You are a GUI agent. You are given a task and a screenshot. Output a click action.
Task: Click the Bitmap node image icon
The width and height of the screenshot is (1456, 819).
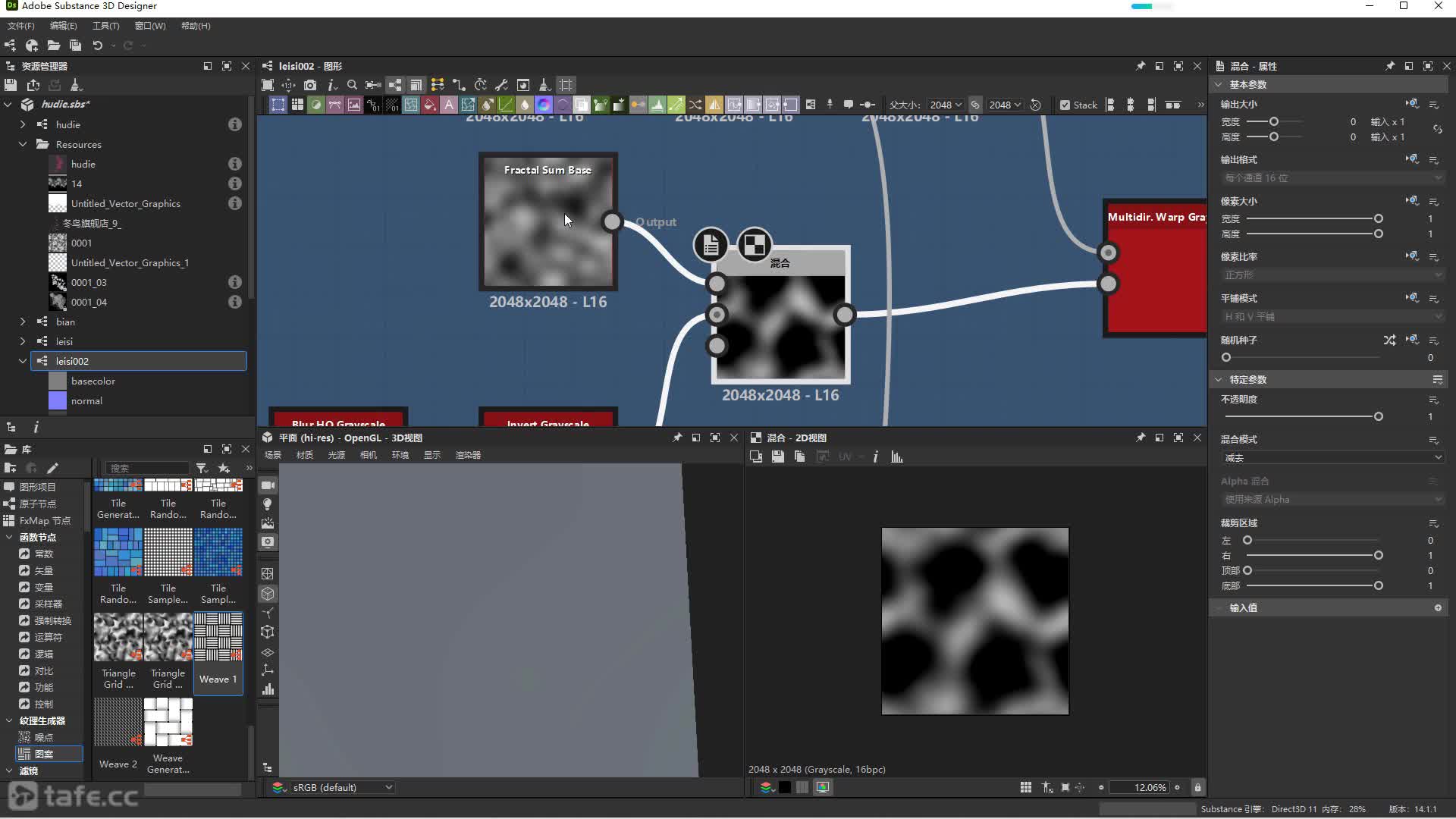354,105
